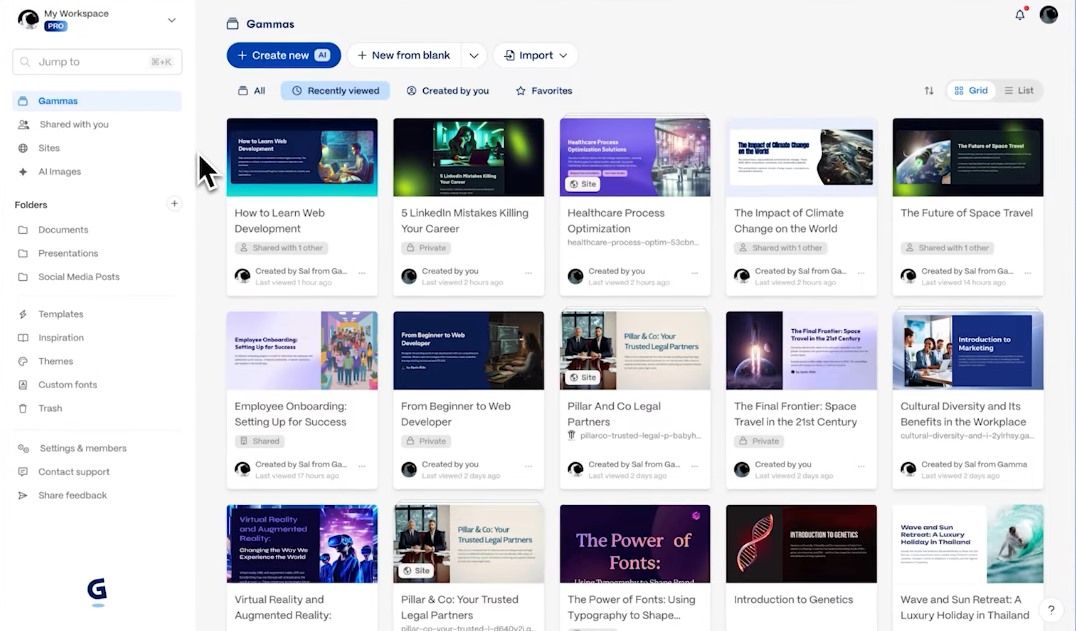
Task: Open the Trash in sidebar
Action: tap(50, 408)
